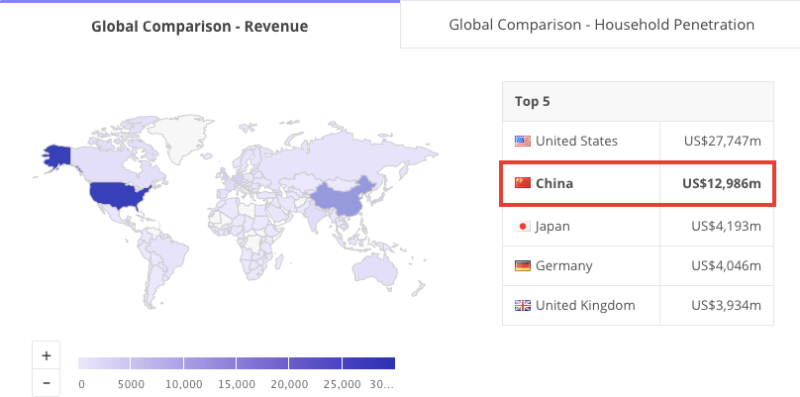Click the United Kingdom flag icon
800x397 pixels.
[522, 306]
